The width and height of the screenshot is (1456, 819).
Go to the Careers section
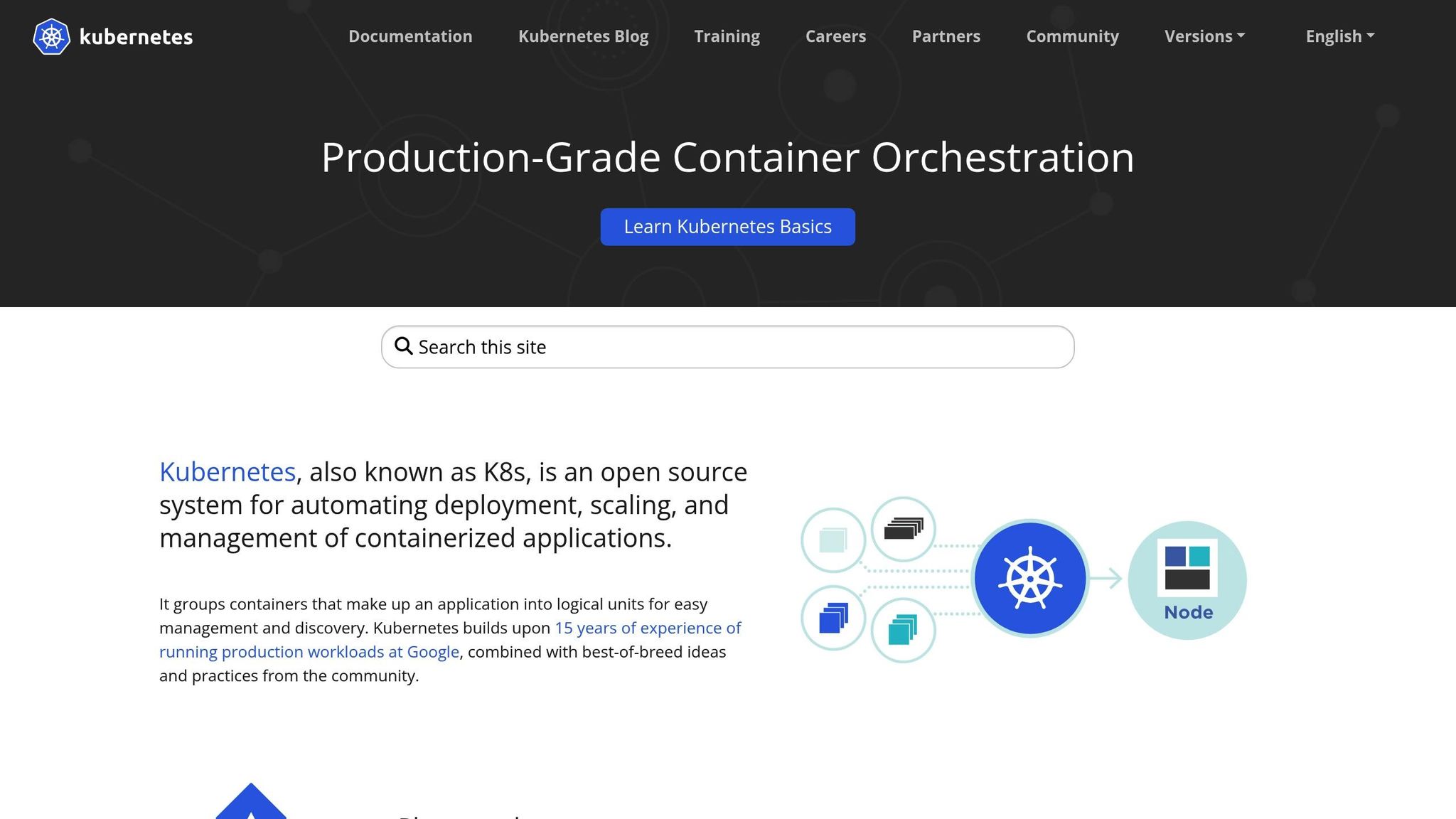coord(835,36)
